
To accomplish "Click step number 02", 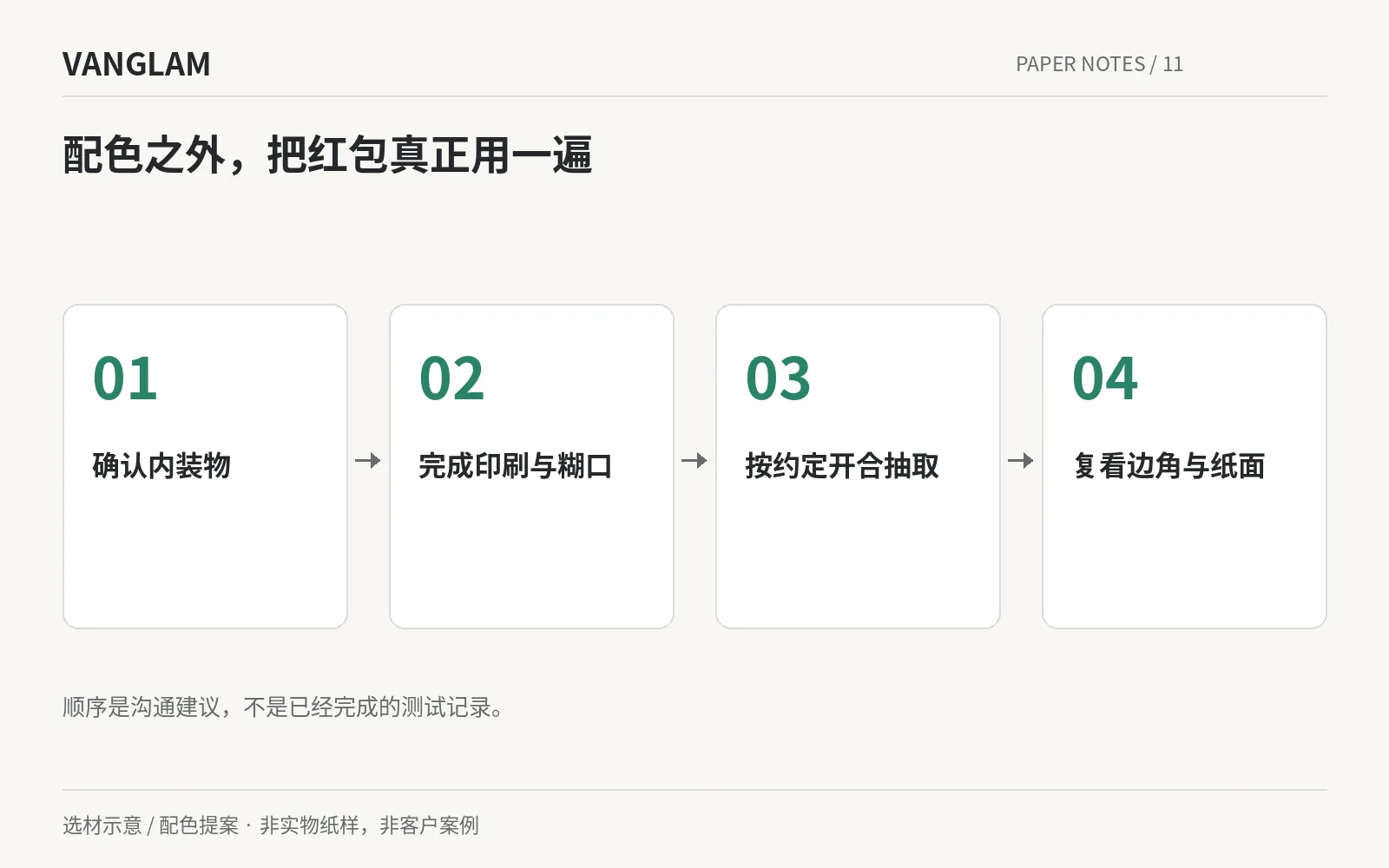I will click(x=451, y=378).
